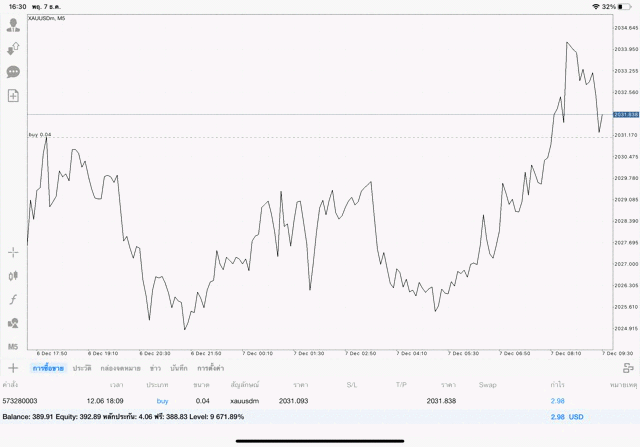The height and width of the screenshot is (447, 640).
Task: Select order 573280003 row
Action: pyautogui.click(x=300, y=400)
